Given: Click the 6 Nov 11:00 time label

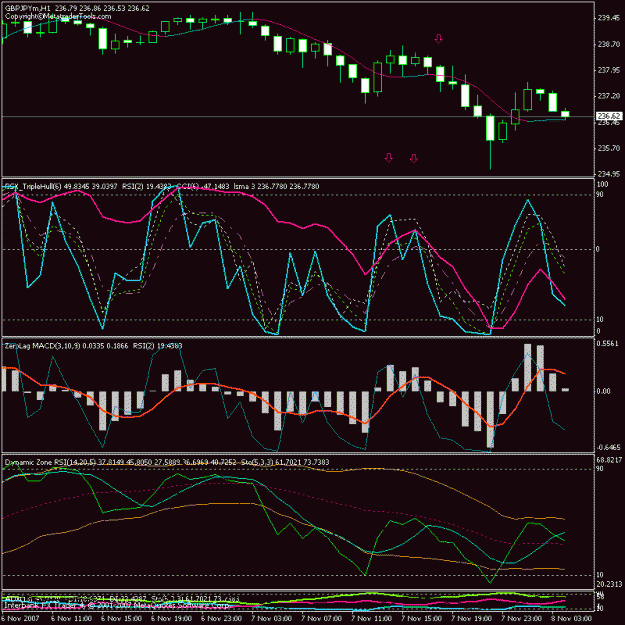Looking at the screenshot, I should tap(72, 618).
